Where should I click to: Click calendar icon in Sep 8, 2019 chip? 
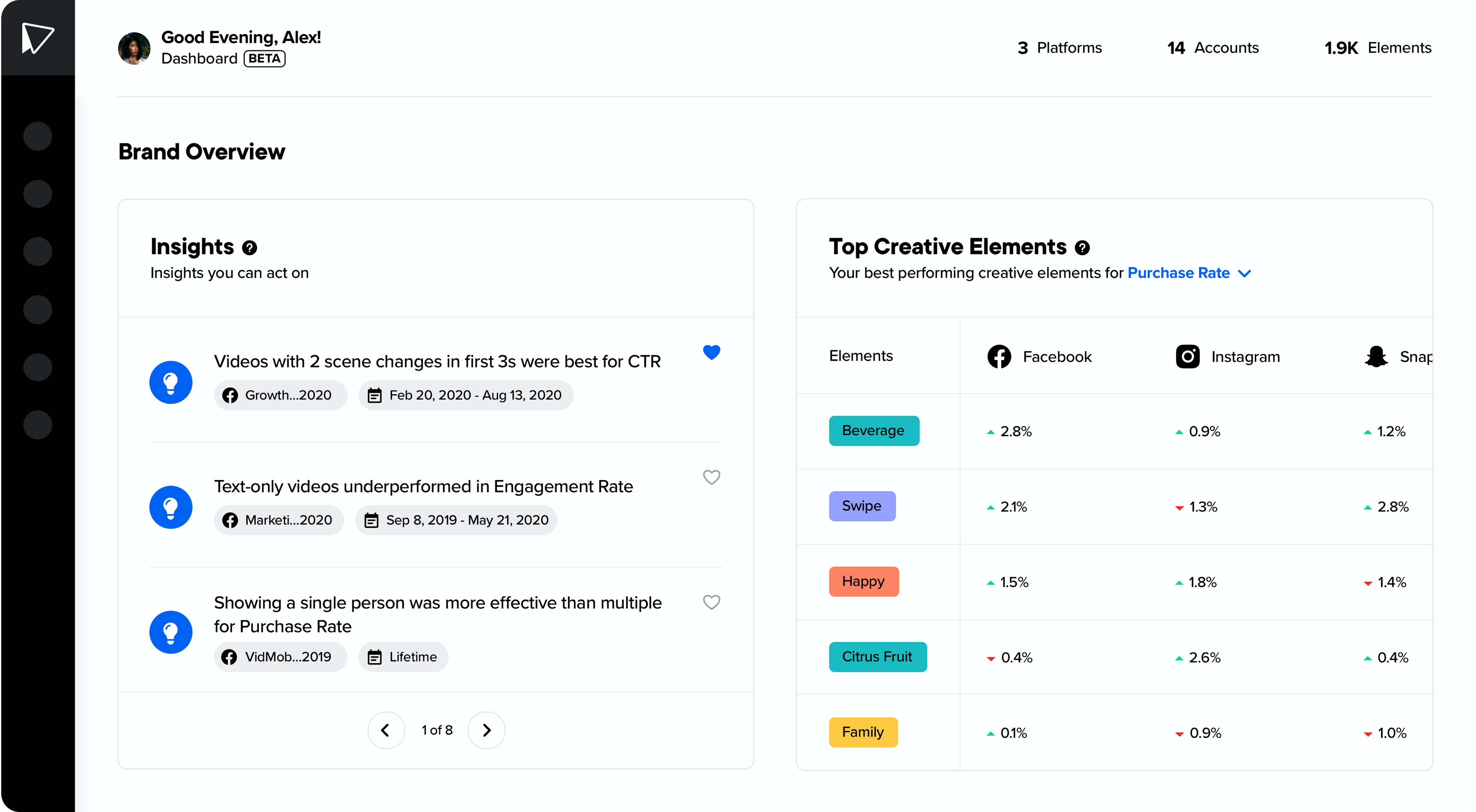click(x=371, y=520)
